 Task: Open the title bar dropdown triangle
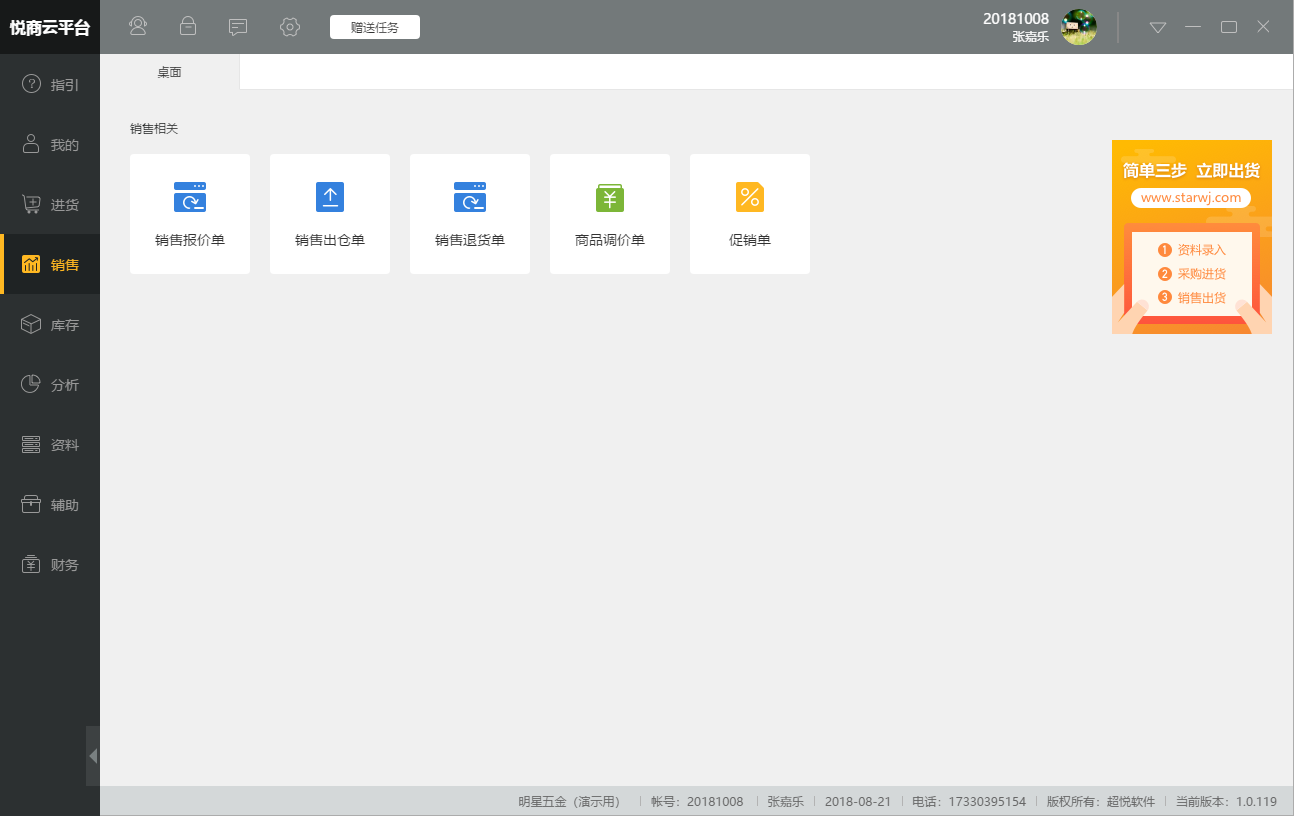1158,27
